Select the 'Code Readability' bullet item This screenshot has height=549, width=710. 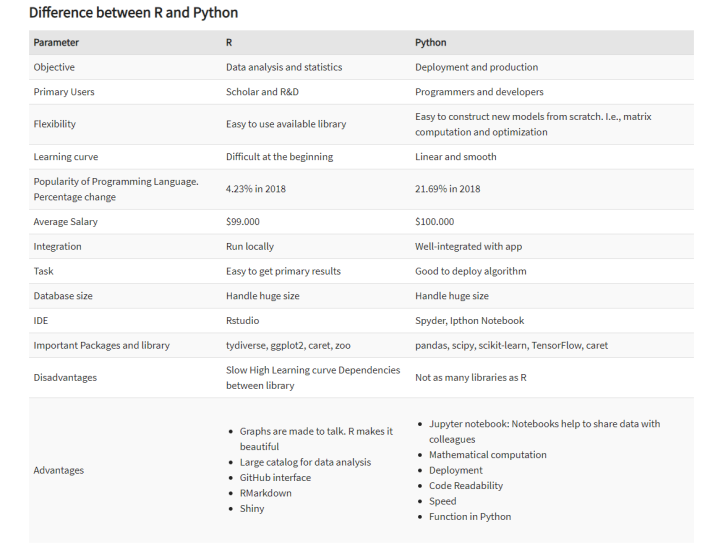click(466, 486)
